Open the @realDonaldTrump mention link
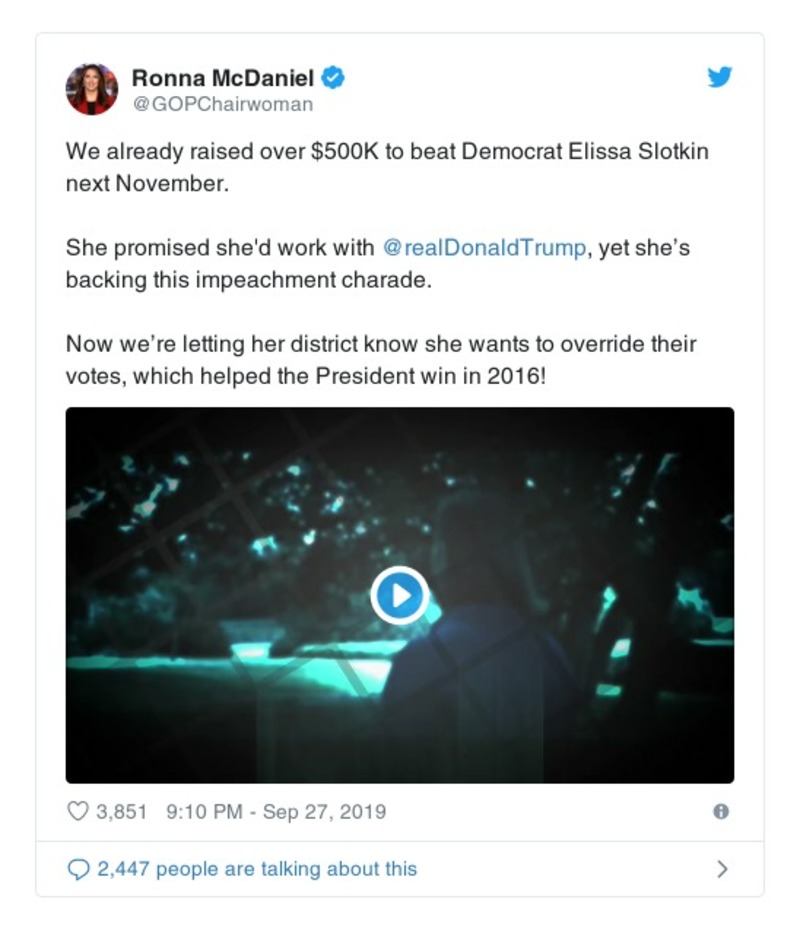Viewport: 800px width, 934px height. point(484,248)
